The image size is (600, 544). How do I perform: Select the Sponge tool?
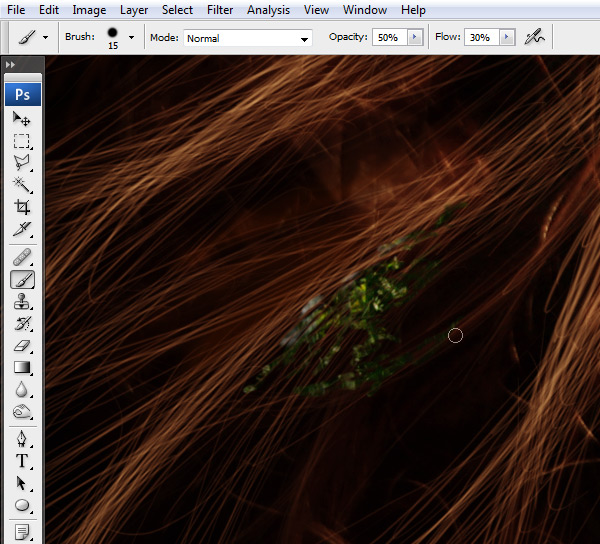pyautogui.click(x=22, y=412)
